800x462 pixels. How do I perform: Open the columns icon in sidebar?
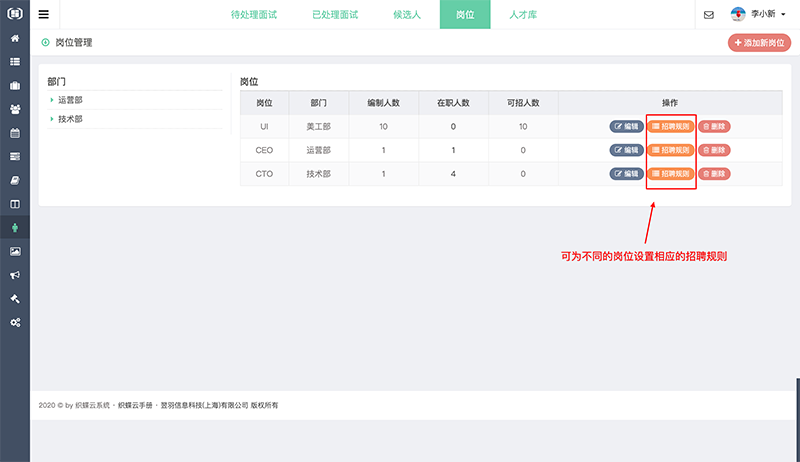[15, 204]
